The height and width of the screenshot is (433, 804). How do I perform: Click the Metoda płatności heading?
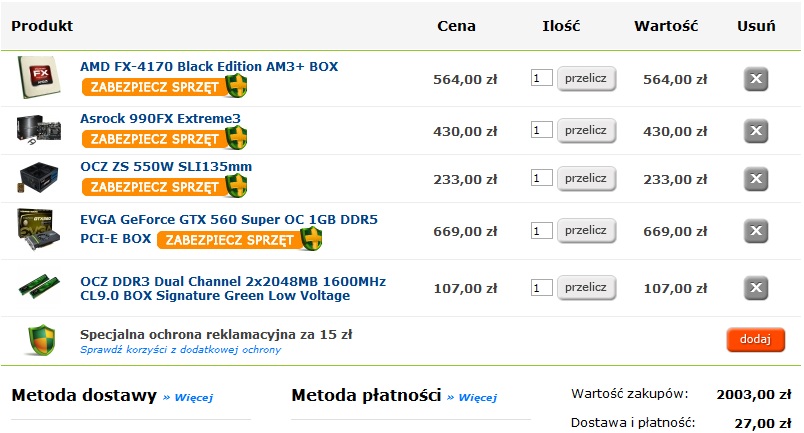(x=367, y=395)
